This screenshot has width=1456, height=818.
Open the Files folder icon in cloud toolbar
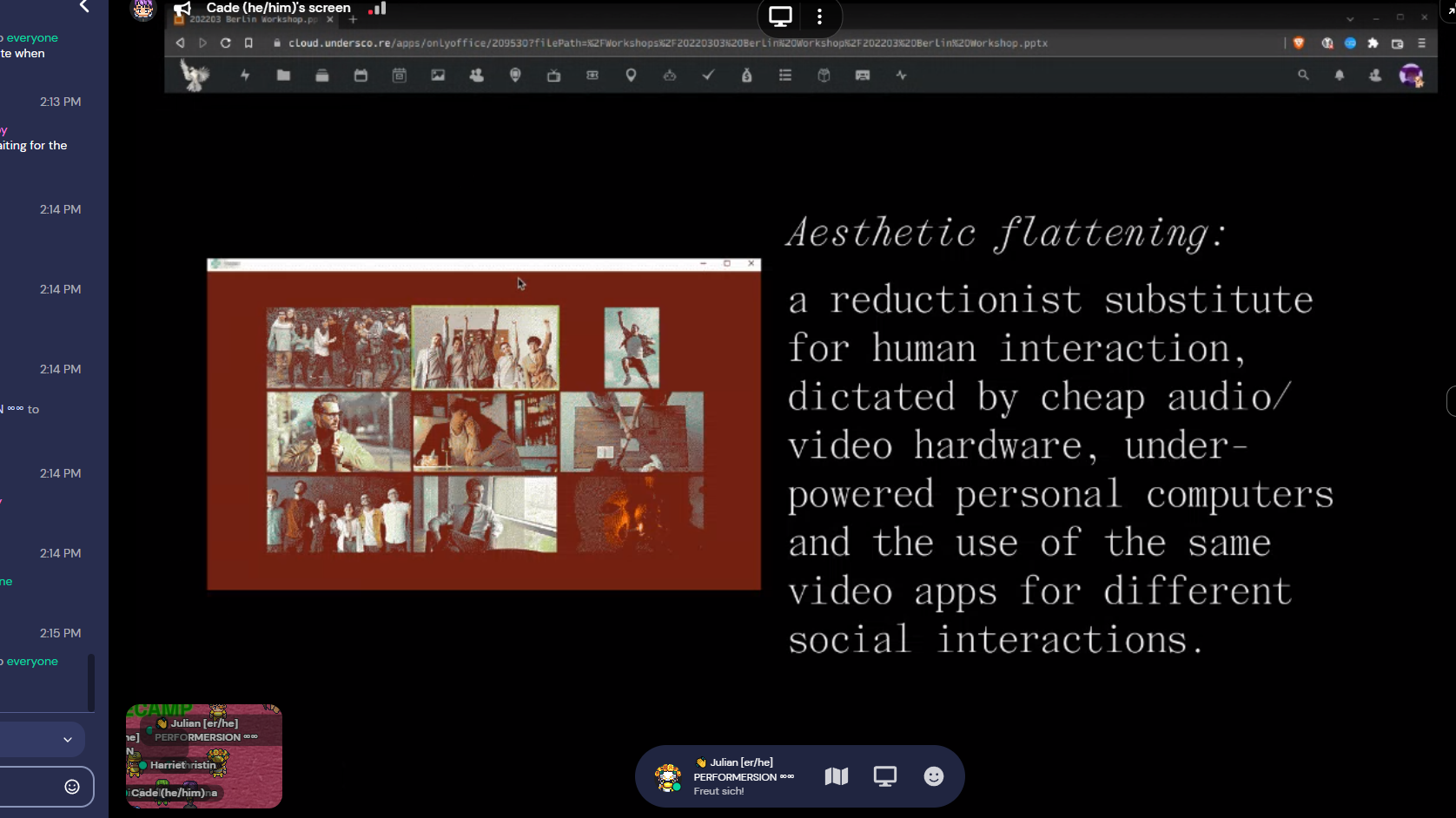point(283,76)
